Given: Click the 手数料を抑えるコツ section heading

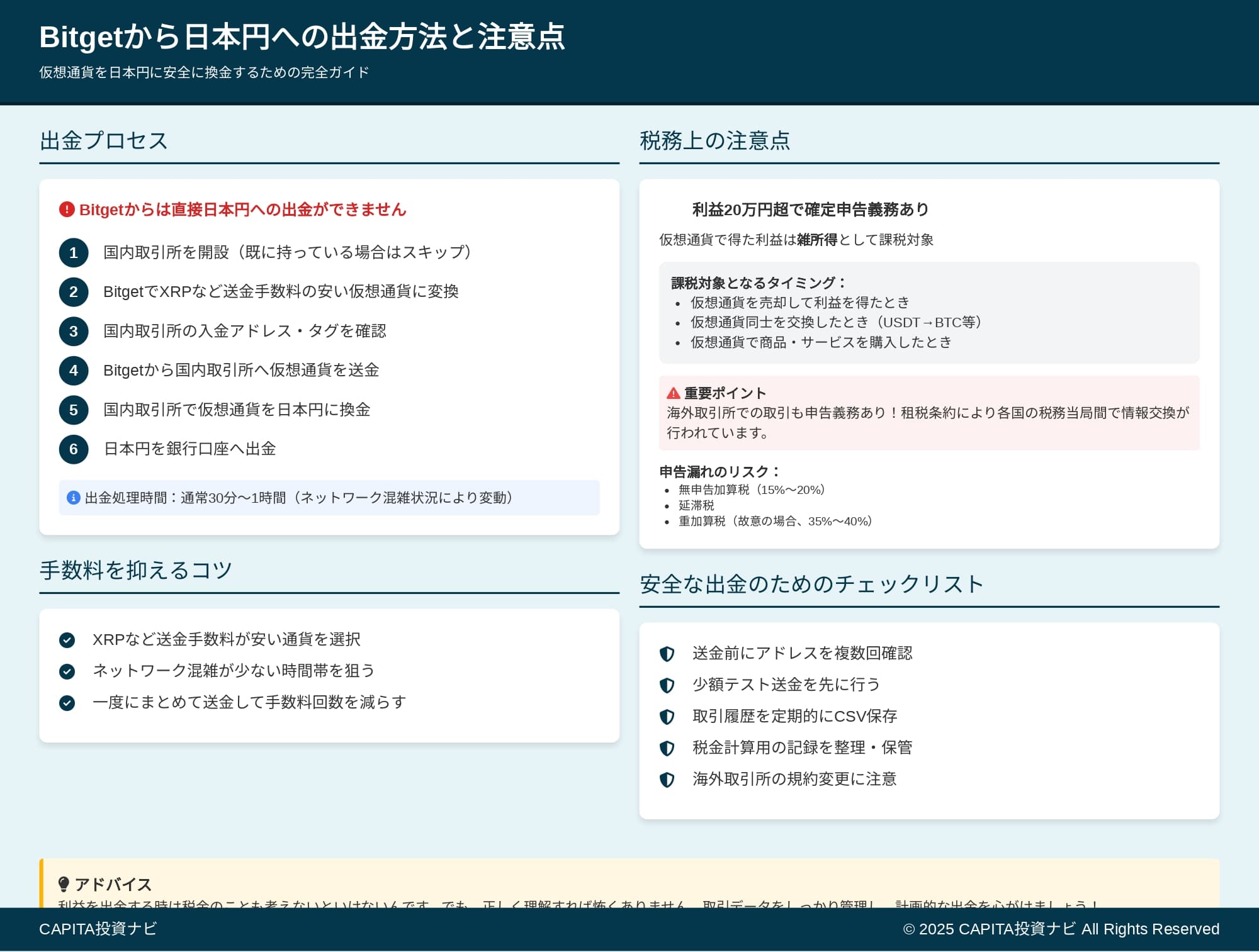Looking at the screenshot, I should tap(136, 570).
